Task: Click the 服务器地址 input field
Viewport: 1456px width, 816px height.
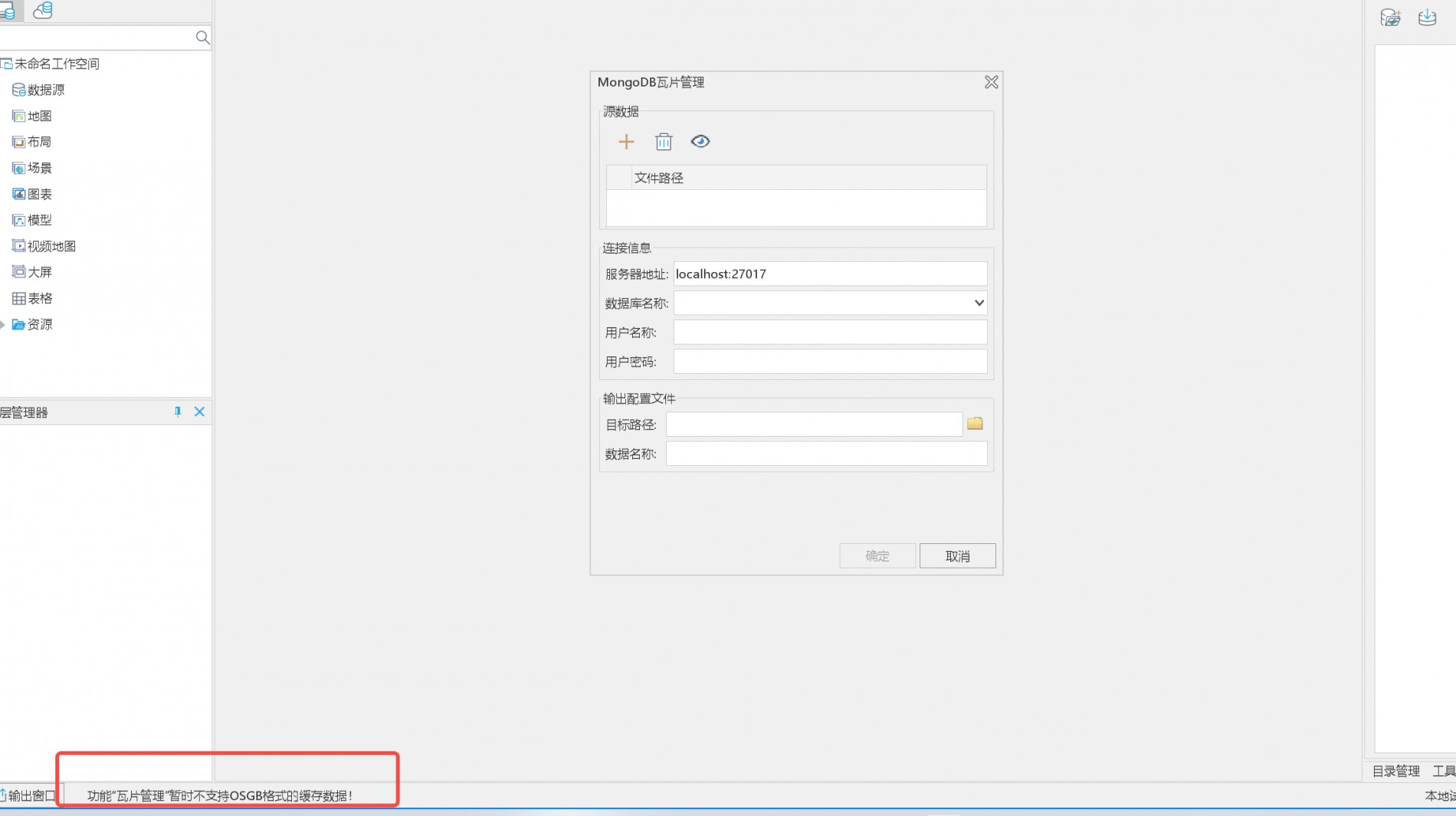Action: coord(830,274)
